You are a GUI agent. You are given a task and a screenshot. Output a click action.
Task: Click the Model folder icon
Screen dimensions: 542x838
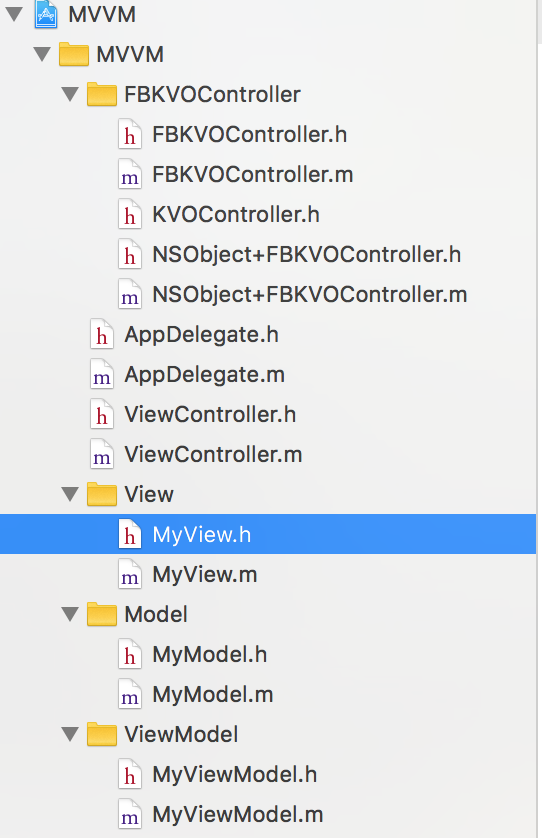click(x=102, y=614)
